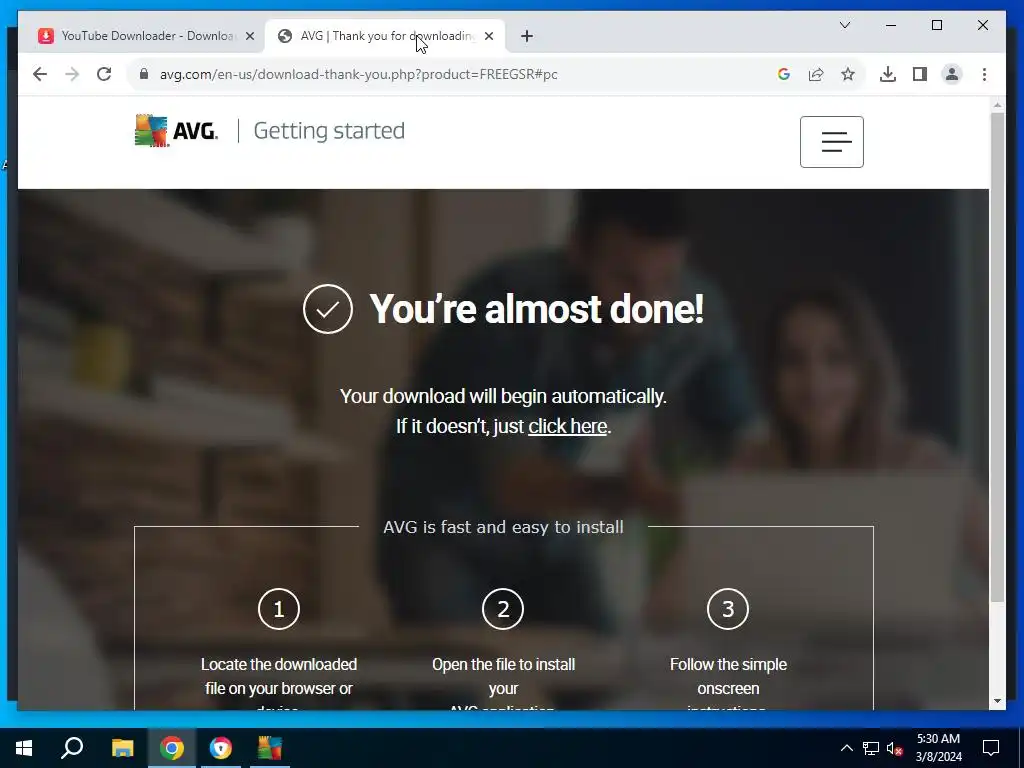This screenshot has width=1024, height=768.
Task: Close the Chrome window
Action: point(982,25)
